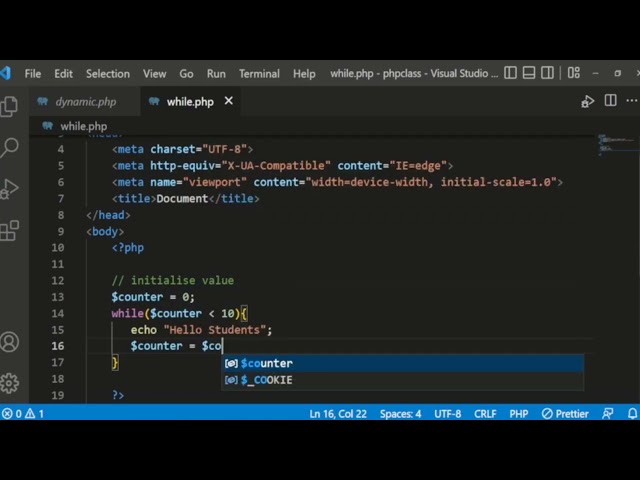Viewport: 640px width, 480px height.
Task: Click the PHP elephant icon on while.php tab
Action: 154,101
